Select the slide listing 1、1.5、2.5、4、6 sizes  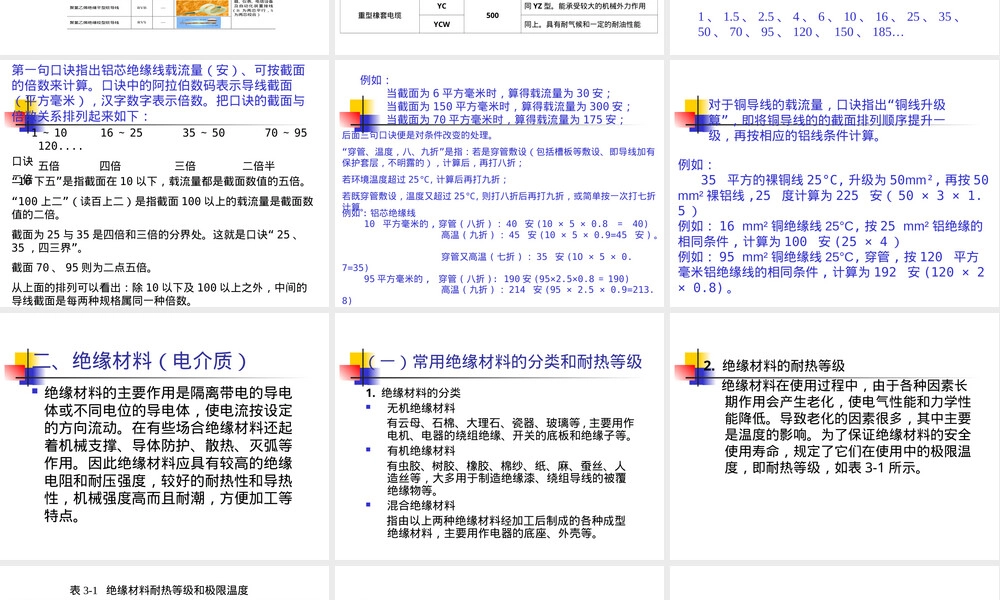click(x=835, y=27)
